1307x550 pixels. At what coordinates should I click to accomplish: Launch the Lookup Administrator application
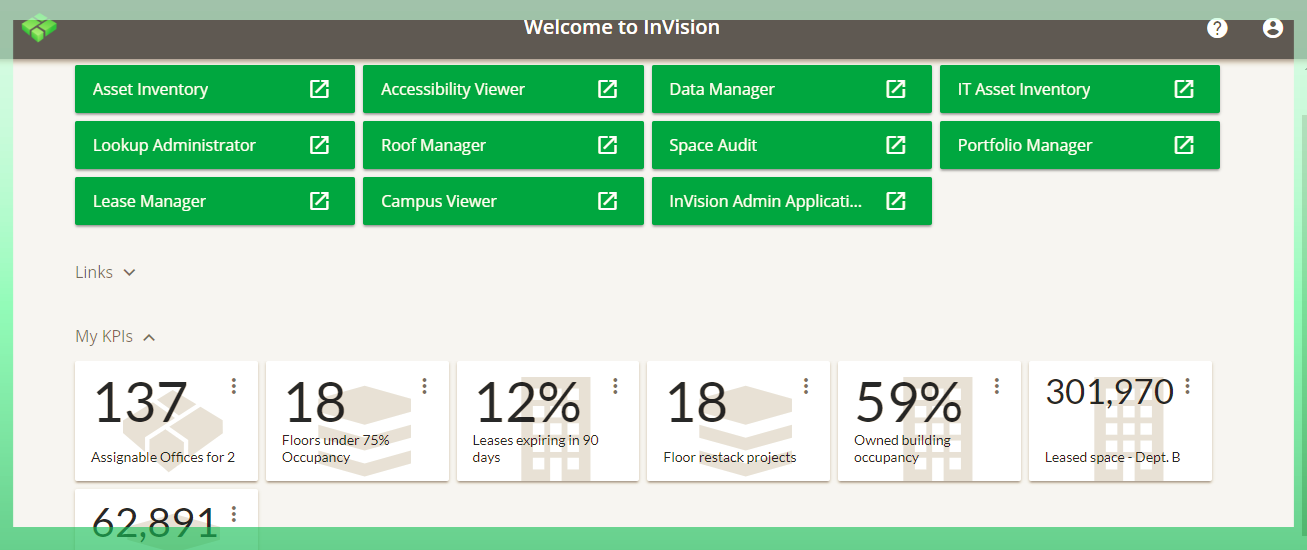pyautogui.click(x=215, y=145)
